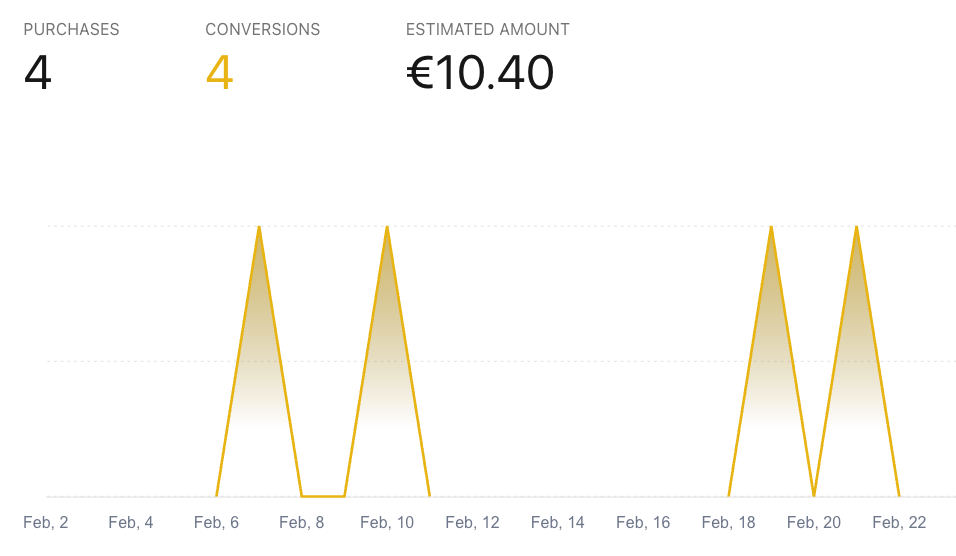Click the Feb 21 conversion peak
956x556 pixels.
coord(857,228)
